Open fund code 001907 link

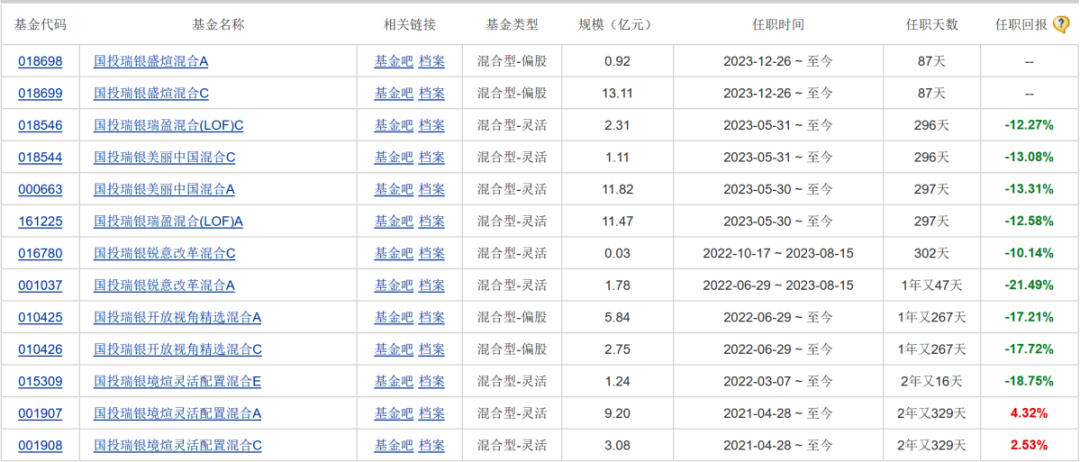40,413
